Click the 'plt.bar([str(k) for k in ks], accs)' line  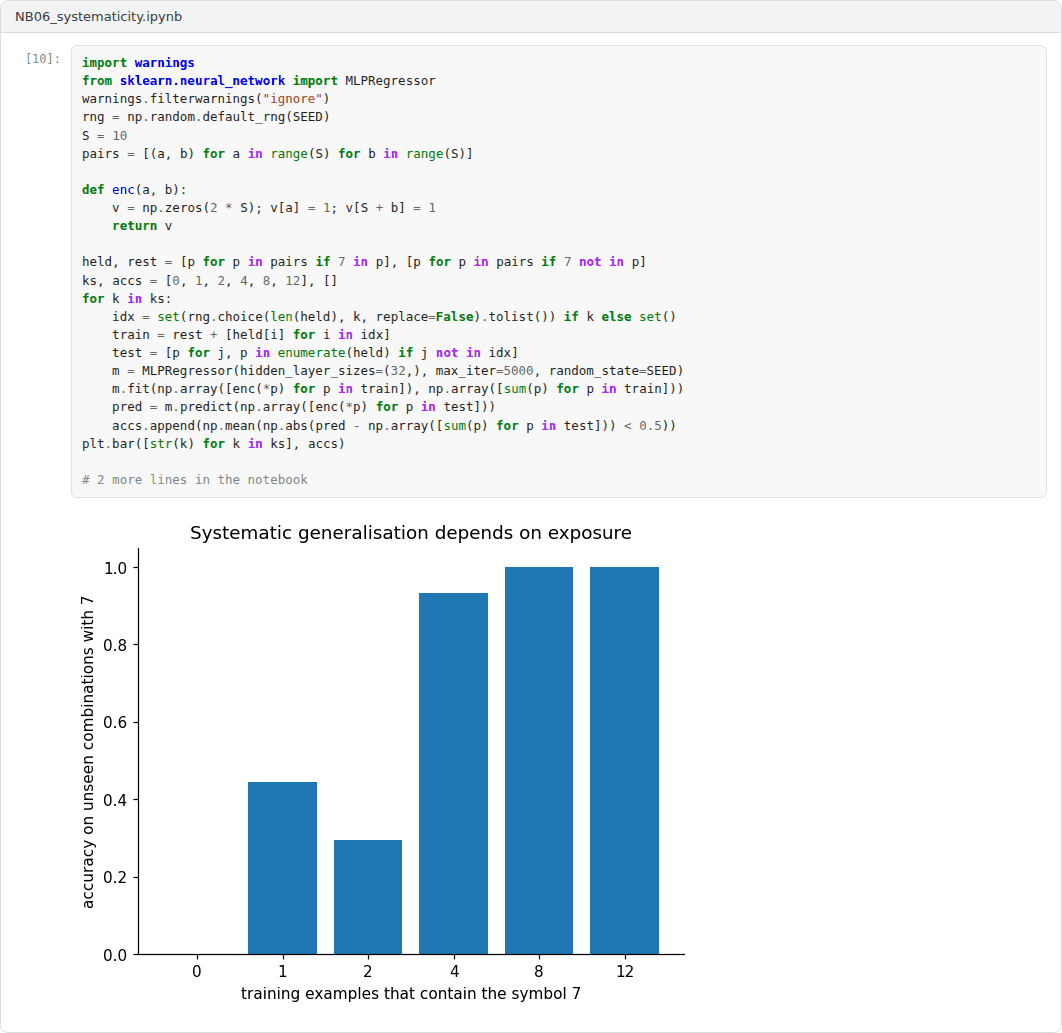point(213,444)
